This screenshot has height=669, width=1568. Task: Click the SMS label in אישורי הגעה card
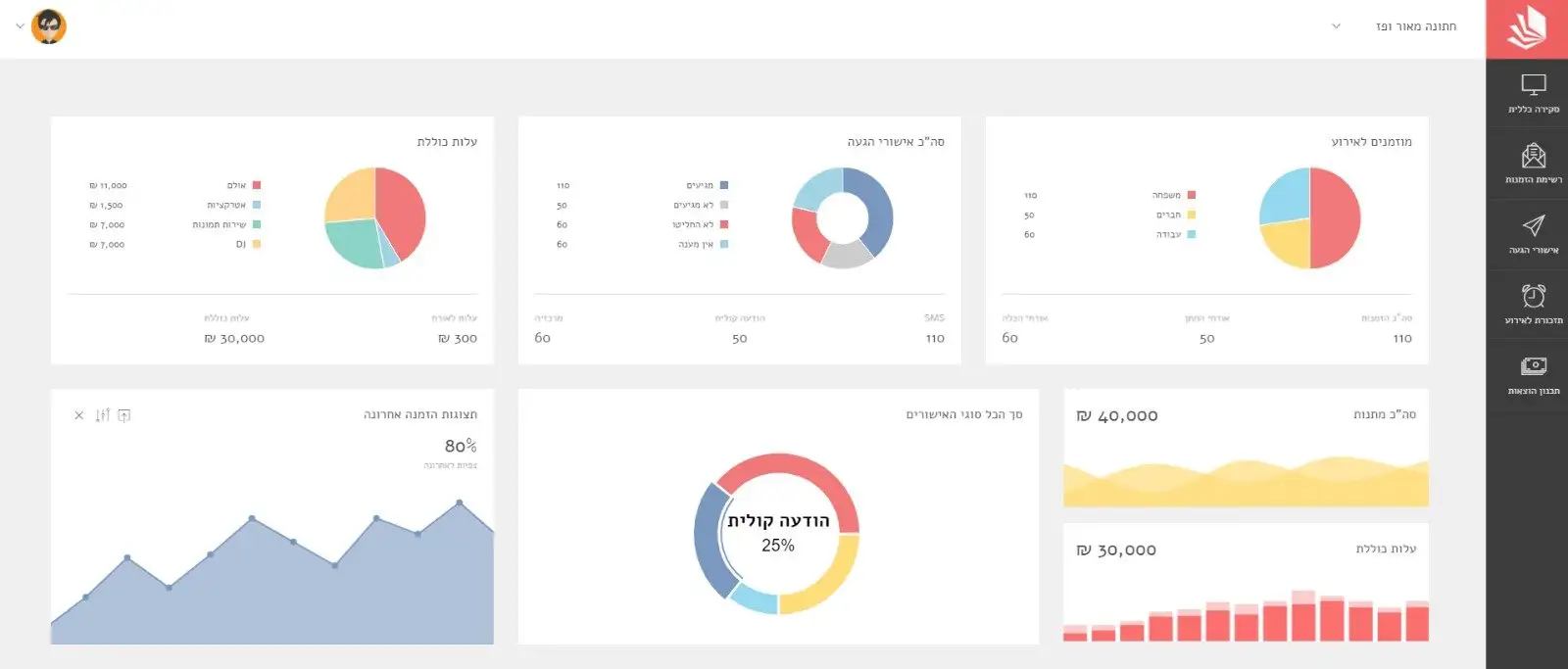935,318
